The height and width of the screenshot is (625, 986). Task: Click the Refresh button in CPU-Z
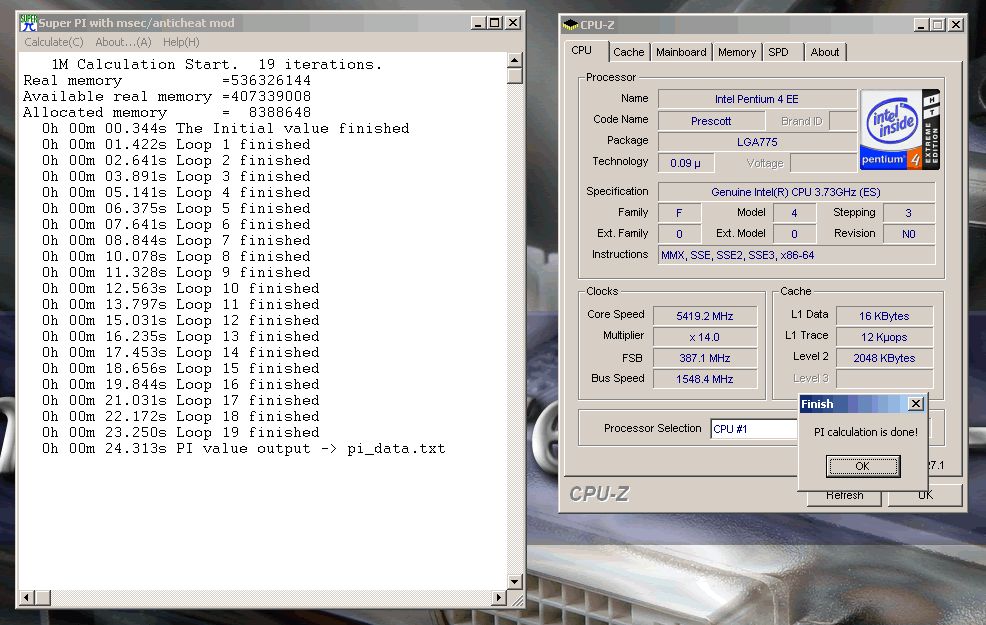[845, 495]
